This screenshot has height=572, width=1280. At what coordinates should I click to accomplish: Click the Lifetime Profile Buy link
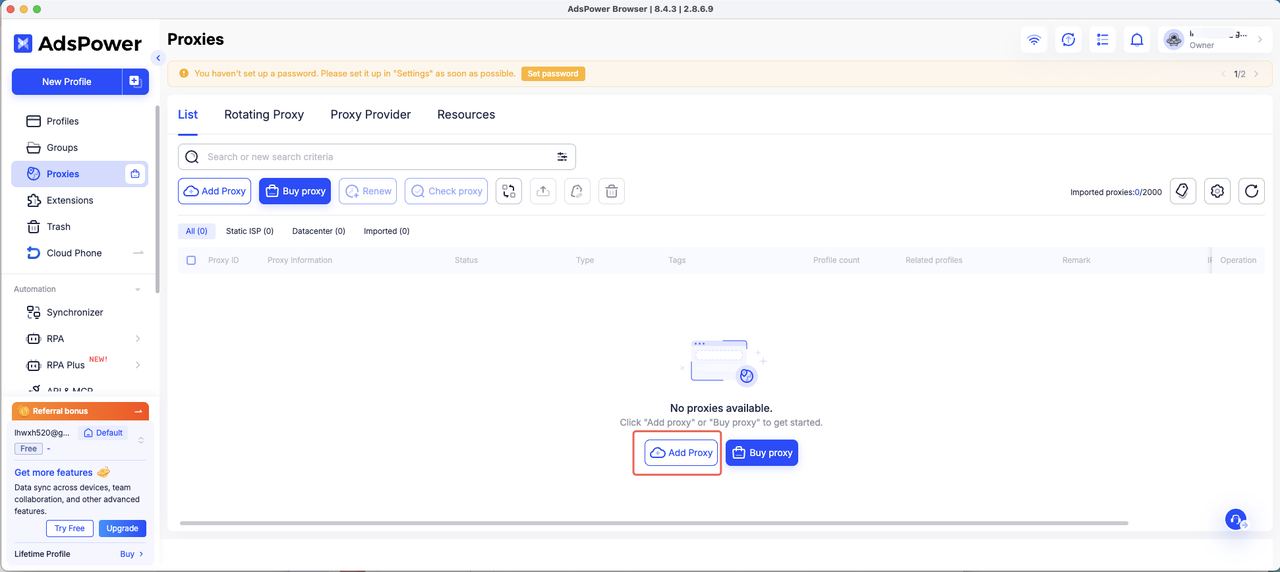point(132,554)
